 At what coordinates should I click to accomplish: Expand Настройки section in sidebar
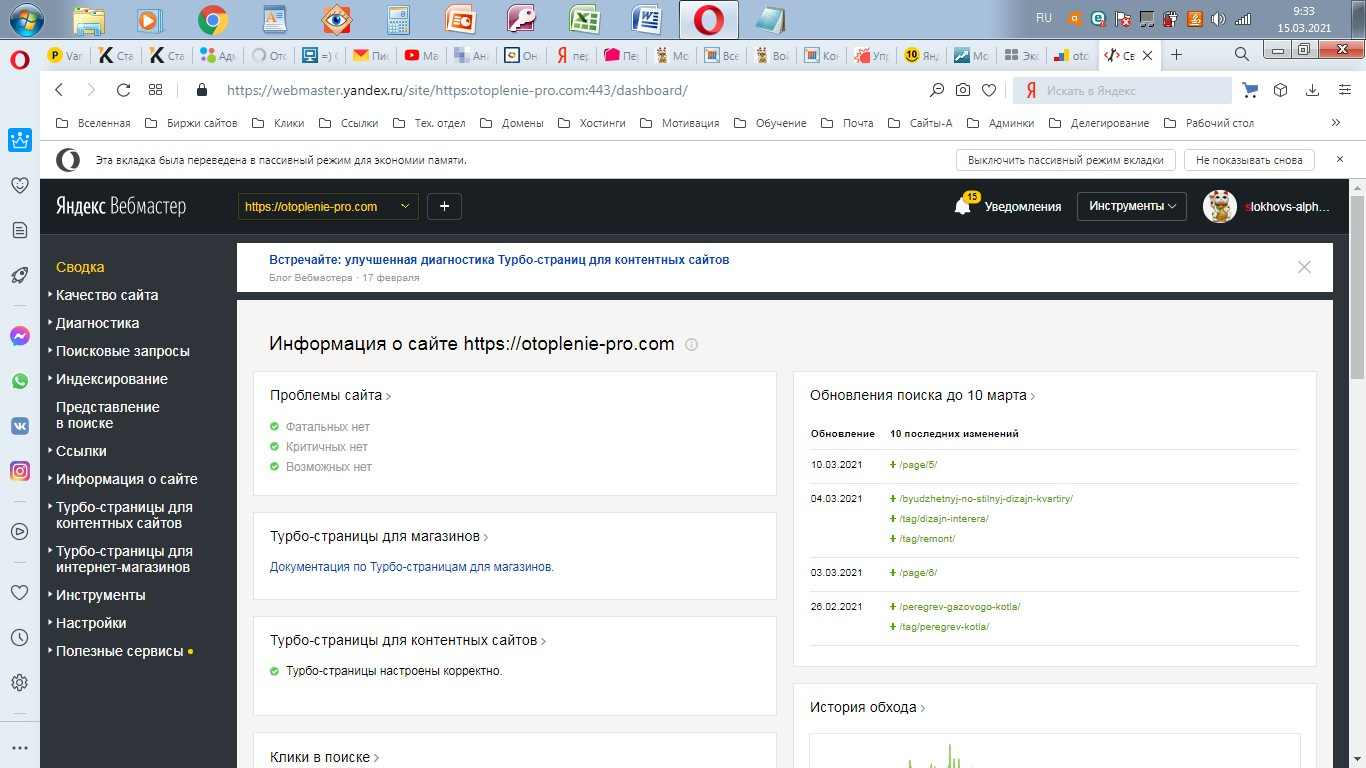[x=91, y=623]
